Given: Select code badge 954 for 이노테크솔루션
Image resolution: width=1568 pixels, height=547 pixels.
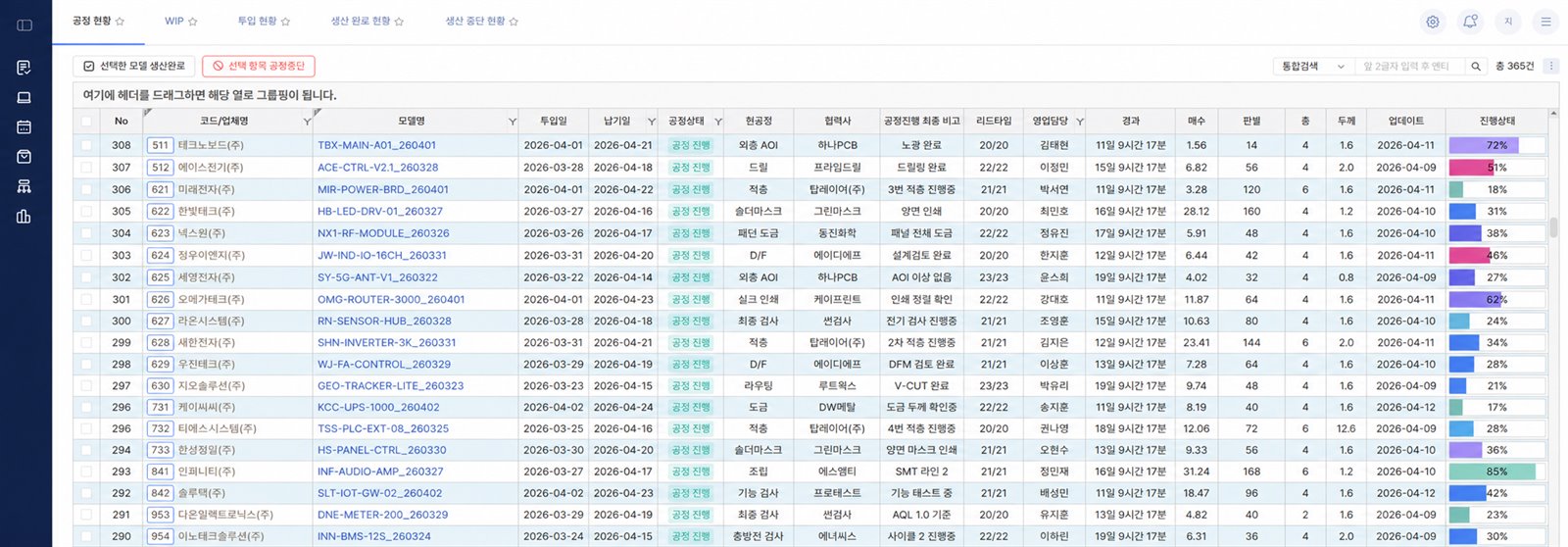Looking at the screenshot, I should click(x=160, y=536).
